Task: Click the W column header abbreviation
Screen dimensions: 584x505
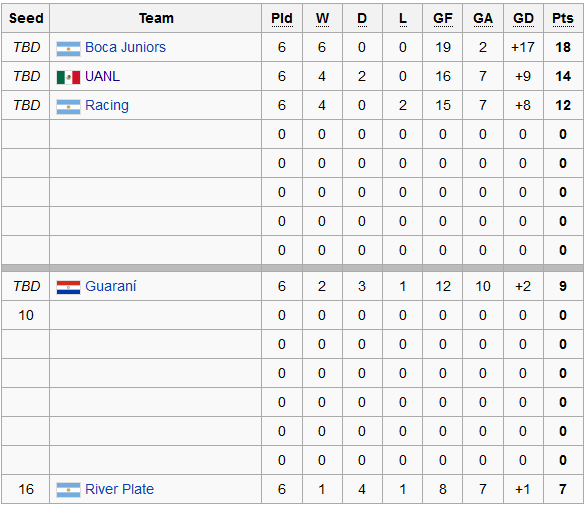Action: pos(322,18)
